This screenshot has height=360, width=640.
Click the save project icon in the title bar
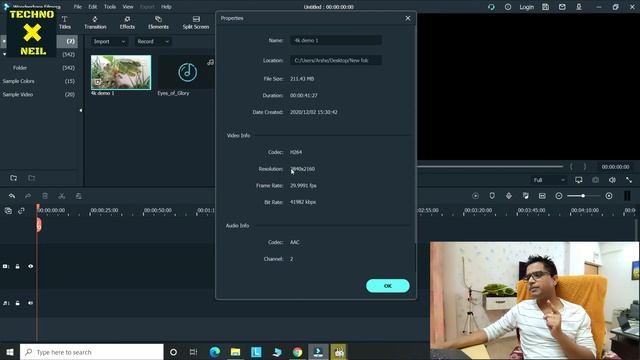(545, 7)
